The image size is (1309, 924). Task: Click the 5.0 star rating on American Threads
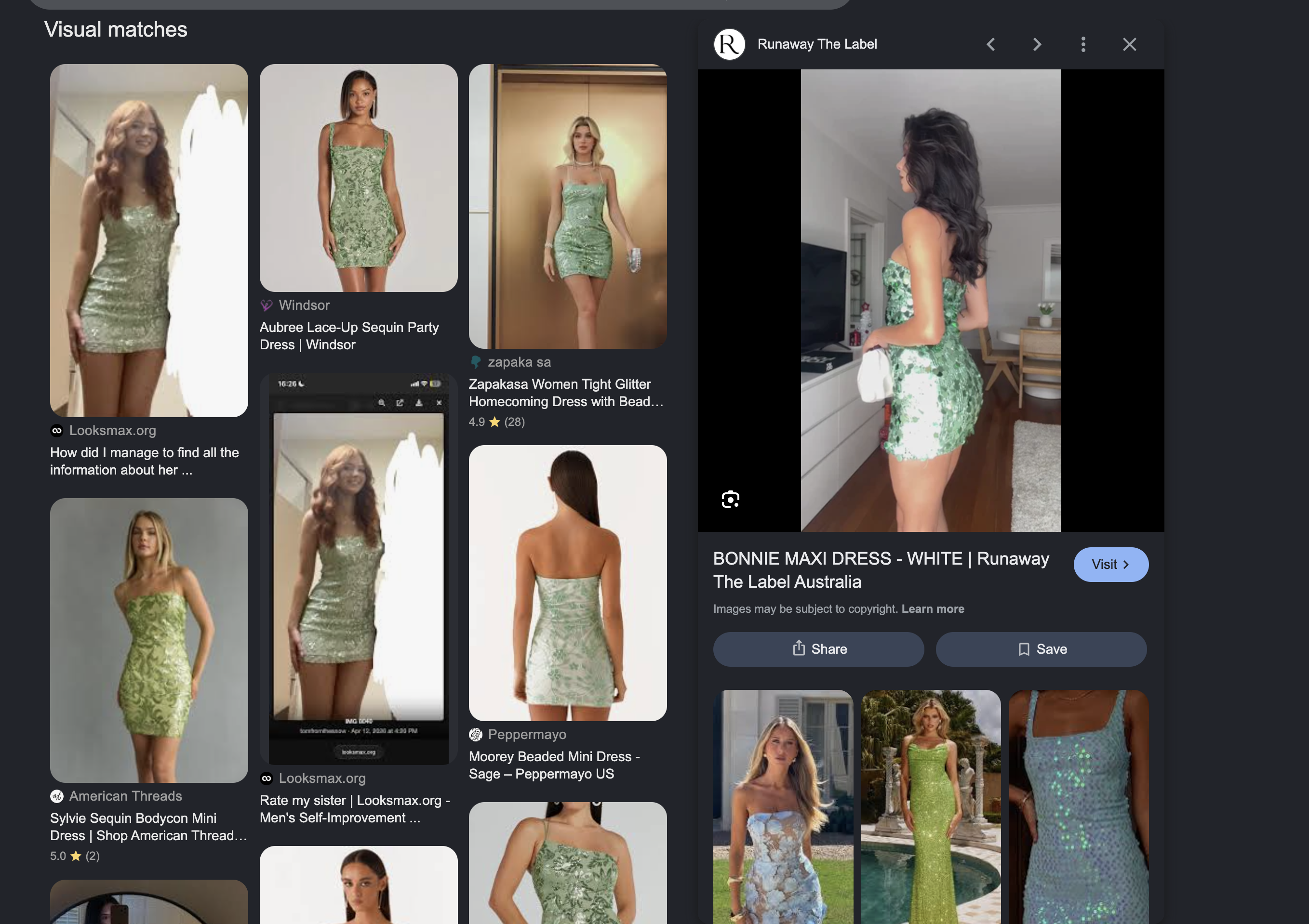pyautogui.click(x=75, y=856)
